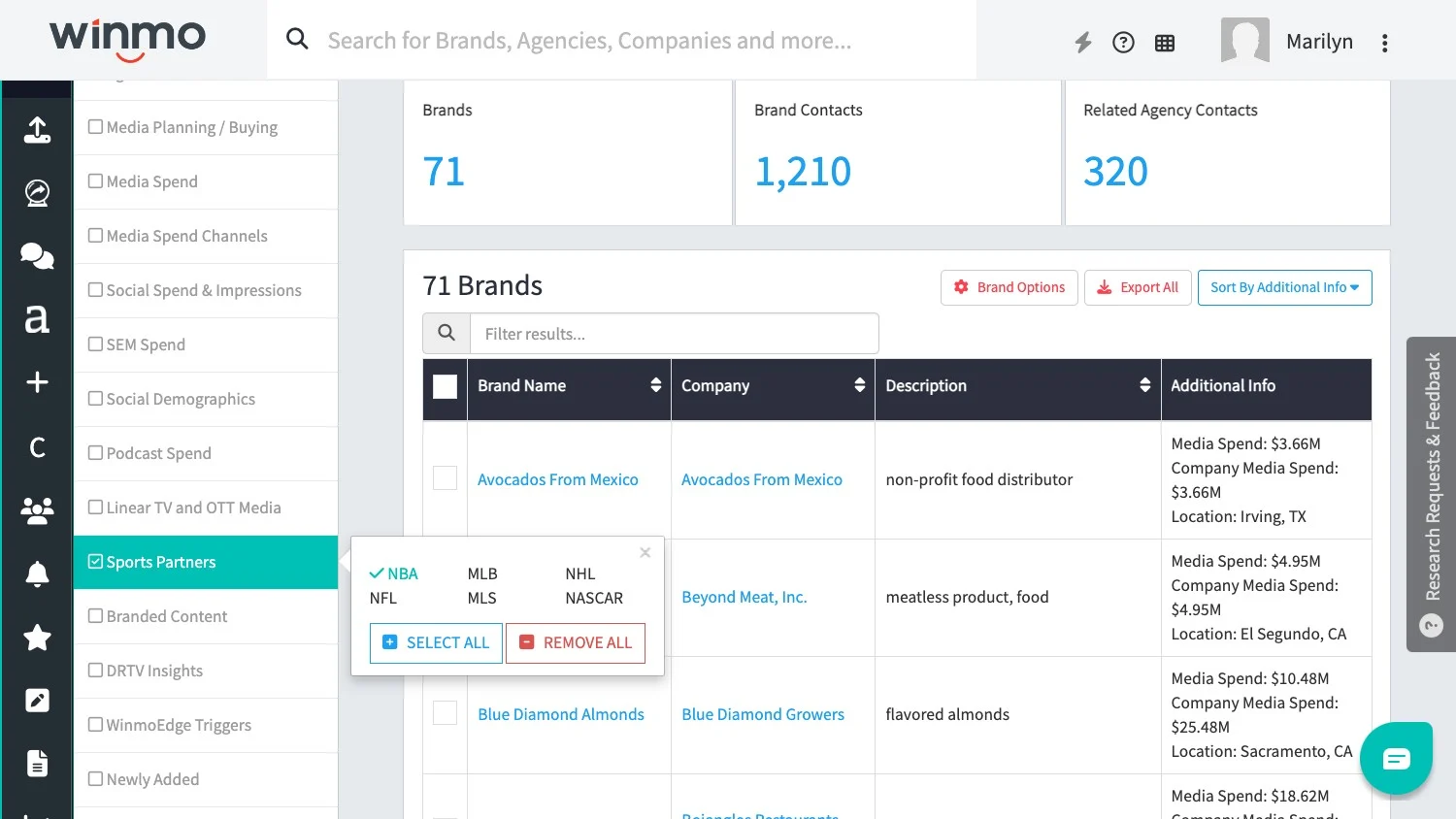Focus the main search field
1456x819 pixels.
[621, 40]
